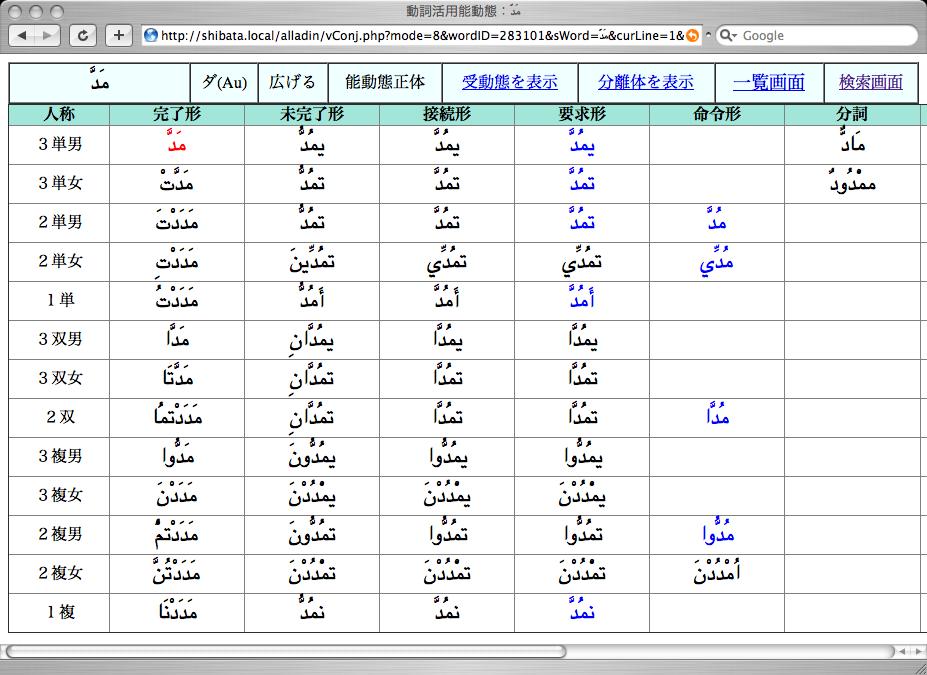Click the globe site icon in the address bar
This screenshot has height=675, width=927.
[x=151, y=35]
